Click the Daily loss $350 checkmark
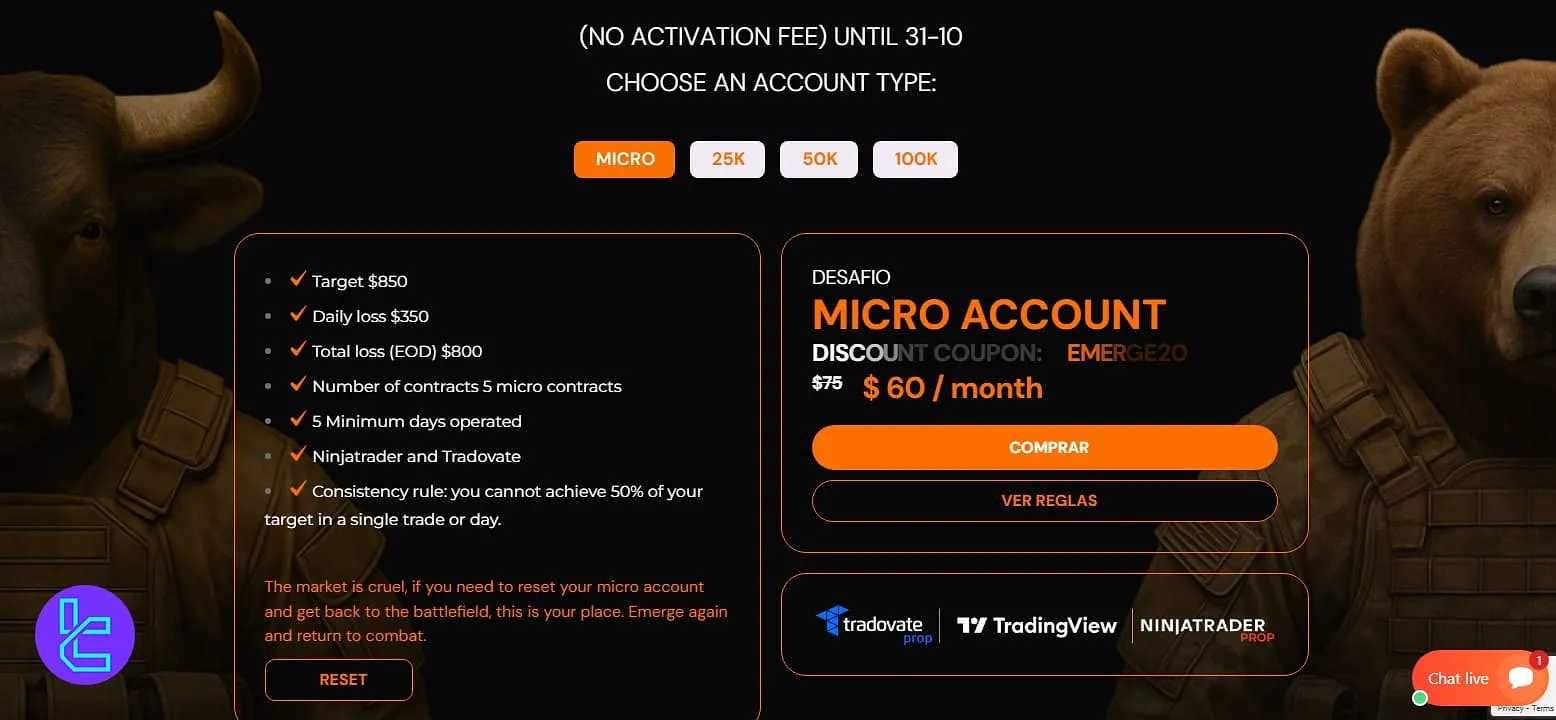The width and height of the screenshot is (1556, 720). (x=297, y=315)
